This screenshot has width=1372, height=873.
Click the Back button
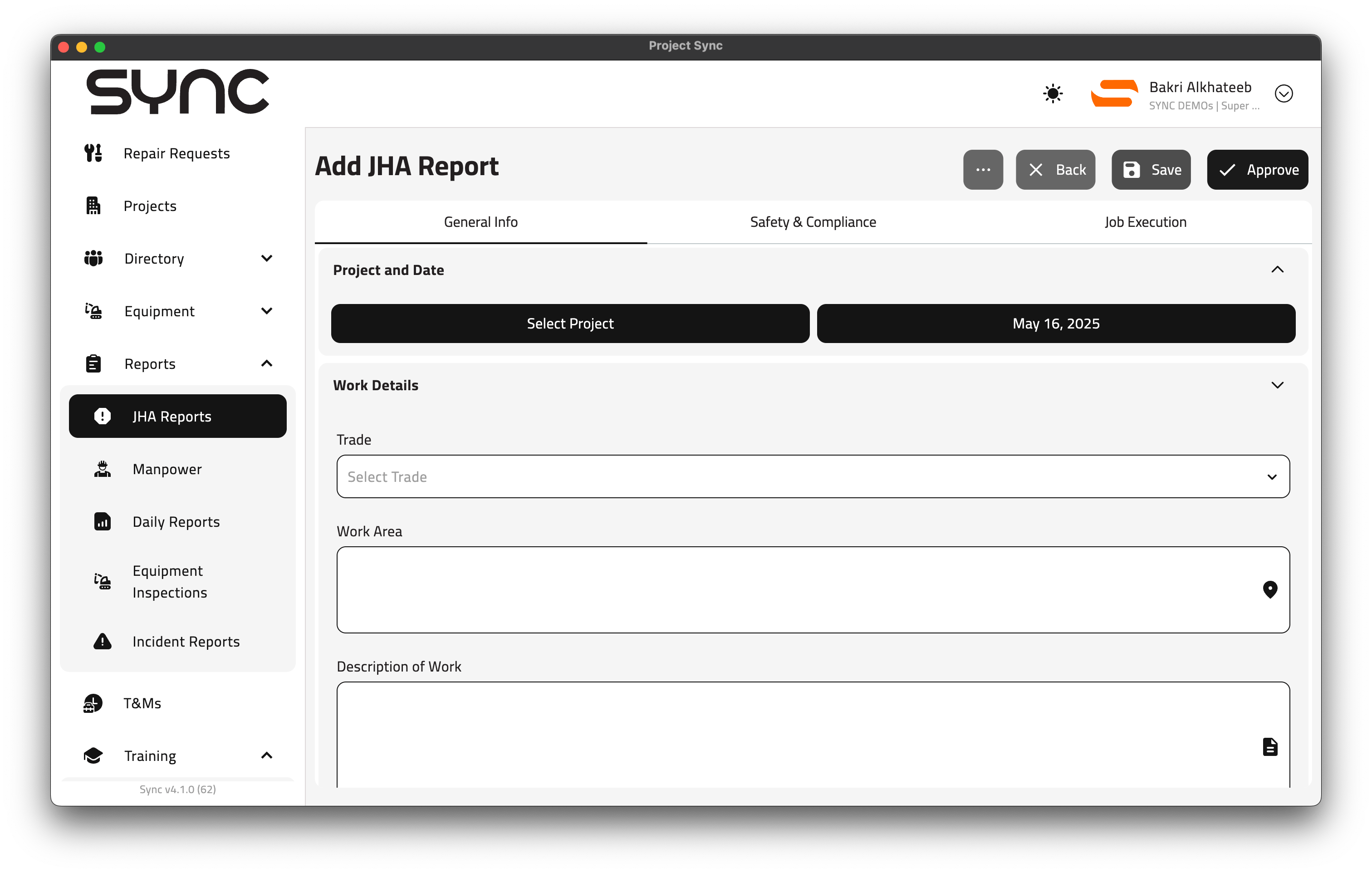click(x=1056, y=170)
